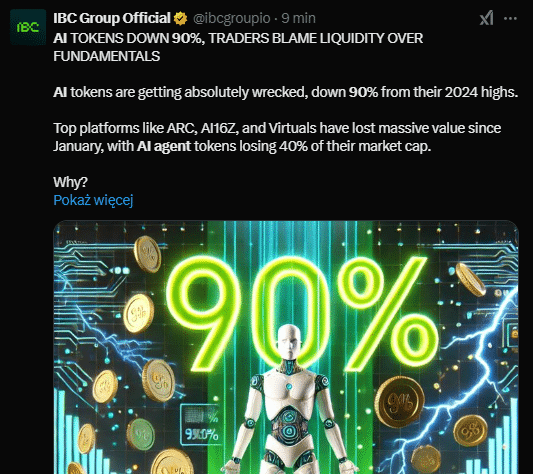Click the gold verified badge

pyautogui.click(x=180, y=18)
